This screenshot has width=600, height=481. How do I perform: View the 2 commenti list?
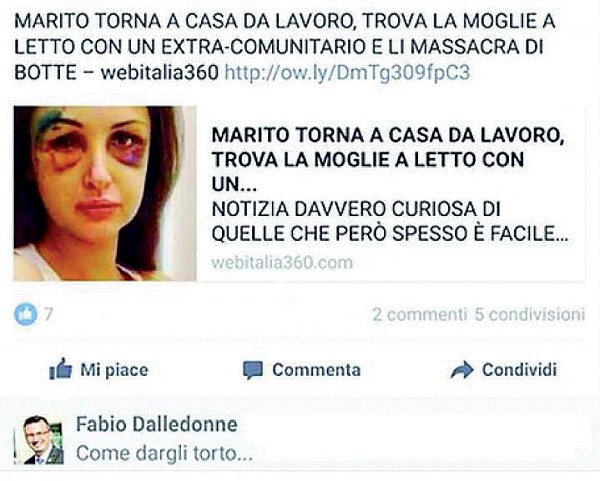(x=419, y=315)
